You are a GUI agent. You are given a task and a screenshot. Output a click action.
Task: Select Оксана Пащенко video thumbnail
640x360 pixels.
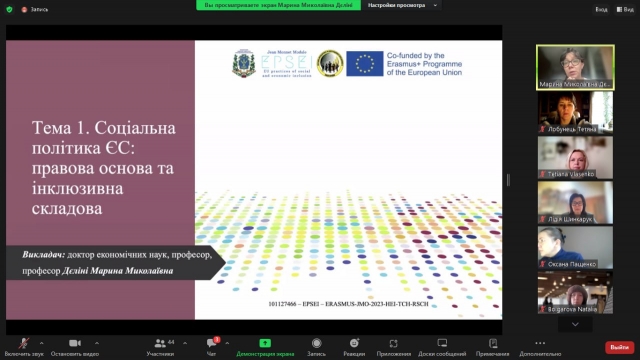point(575,248)
